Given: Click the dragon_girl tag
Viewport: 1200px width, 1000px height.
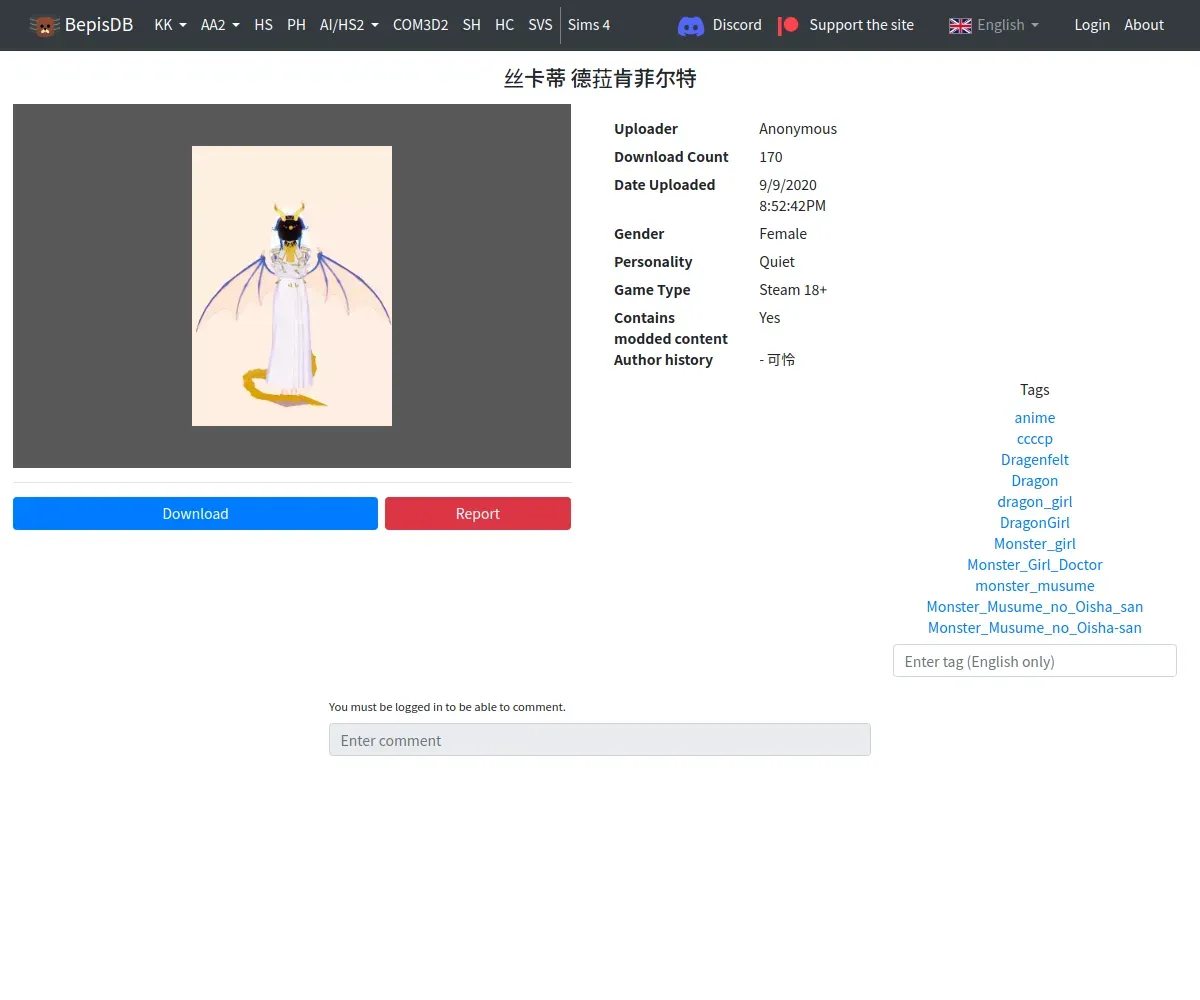Looking at the screenshot, I should coord(1035,502).
